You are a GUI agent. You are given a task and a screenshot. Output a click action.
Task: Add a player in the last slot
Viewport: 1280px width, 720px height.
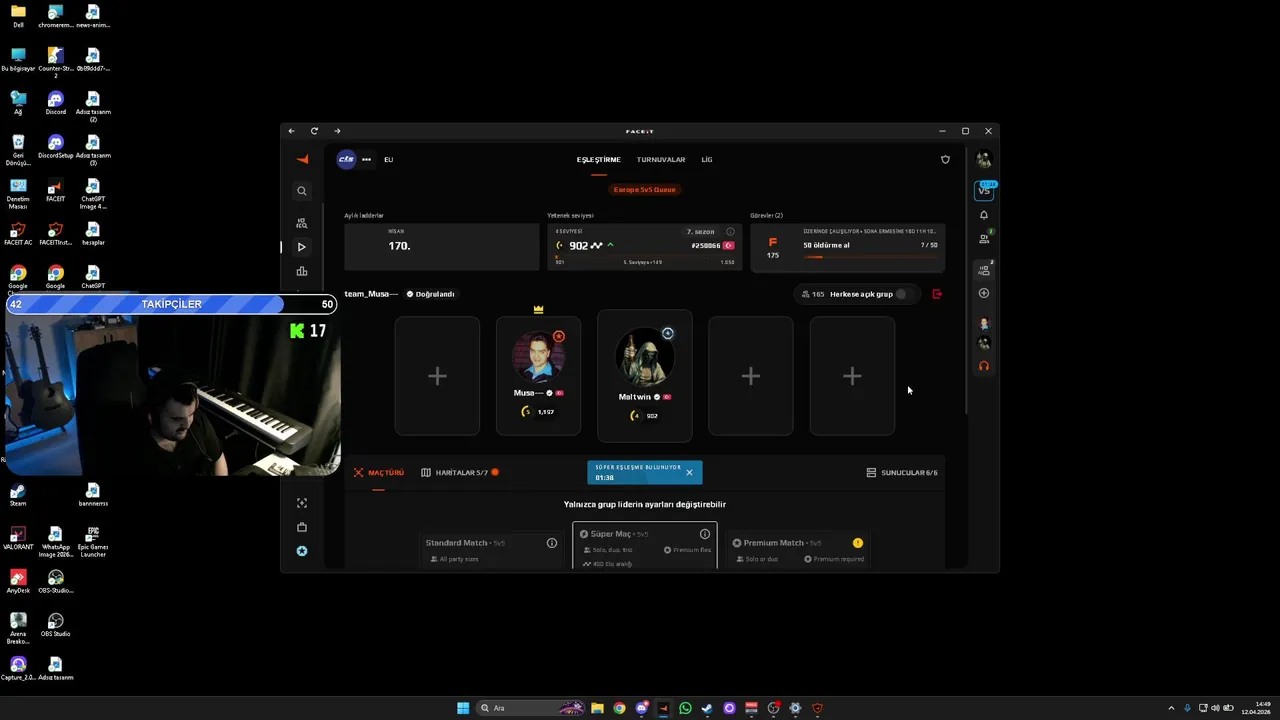pyautogui.click(x=852, y=376)
